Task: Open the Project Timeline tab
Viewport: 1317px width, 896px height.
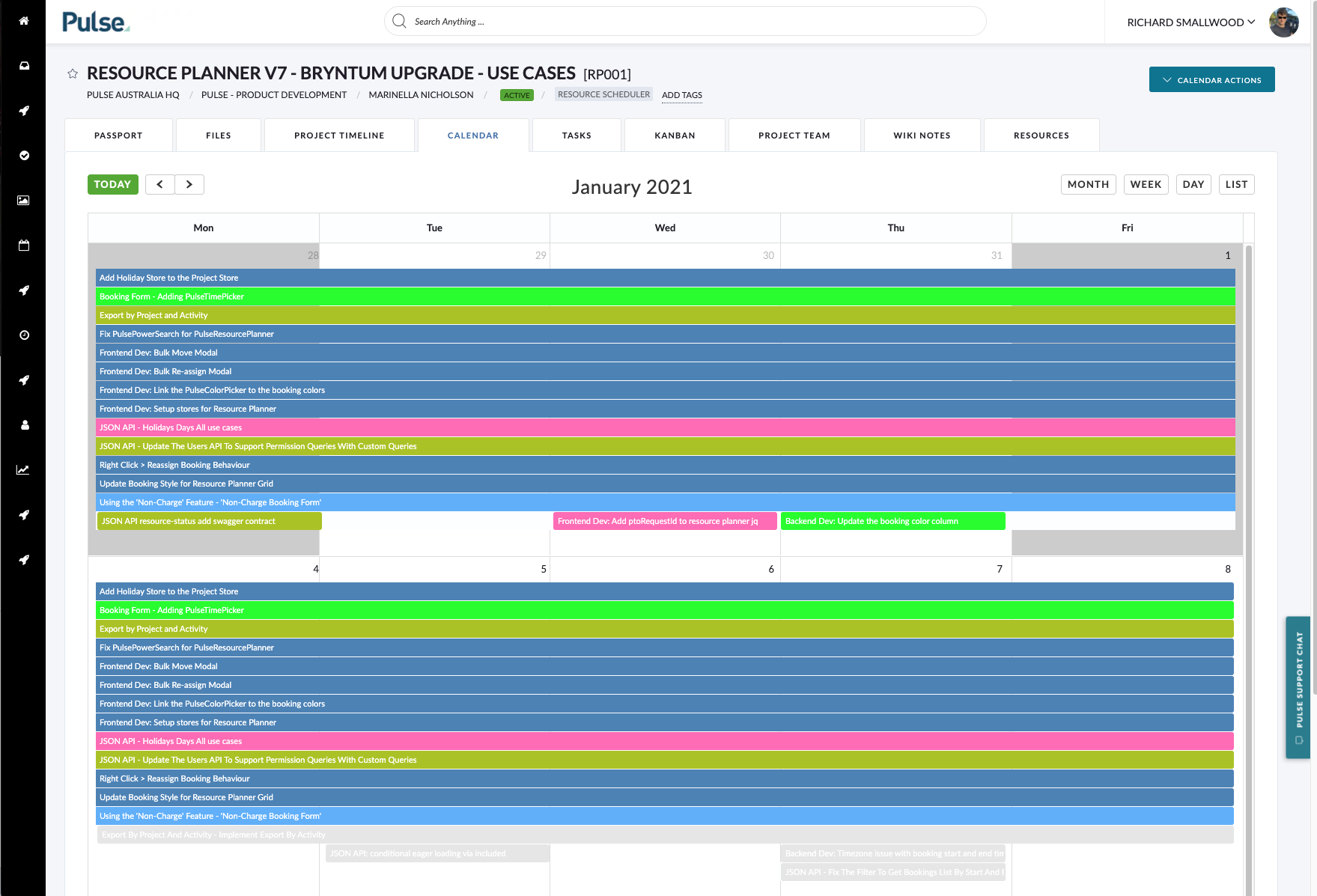Action: [x=339, y=135]
